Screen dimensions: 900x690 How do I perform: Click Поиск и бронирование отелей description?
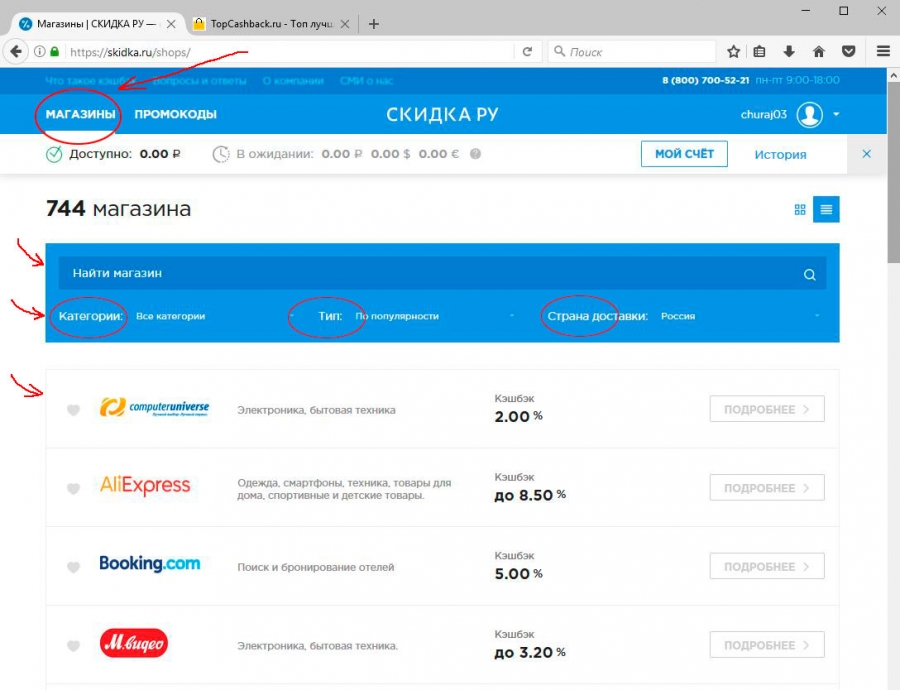(316, 567)
